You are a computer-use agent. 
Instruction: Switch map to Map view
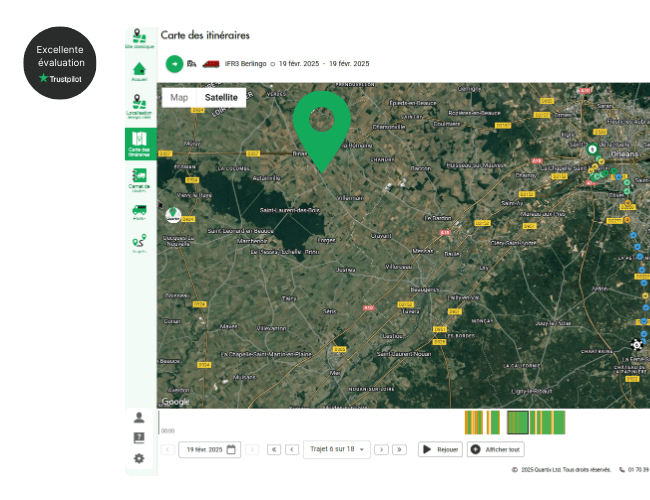179,97
